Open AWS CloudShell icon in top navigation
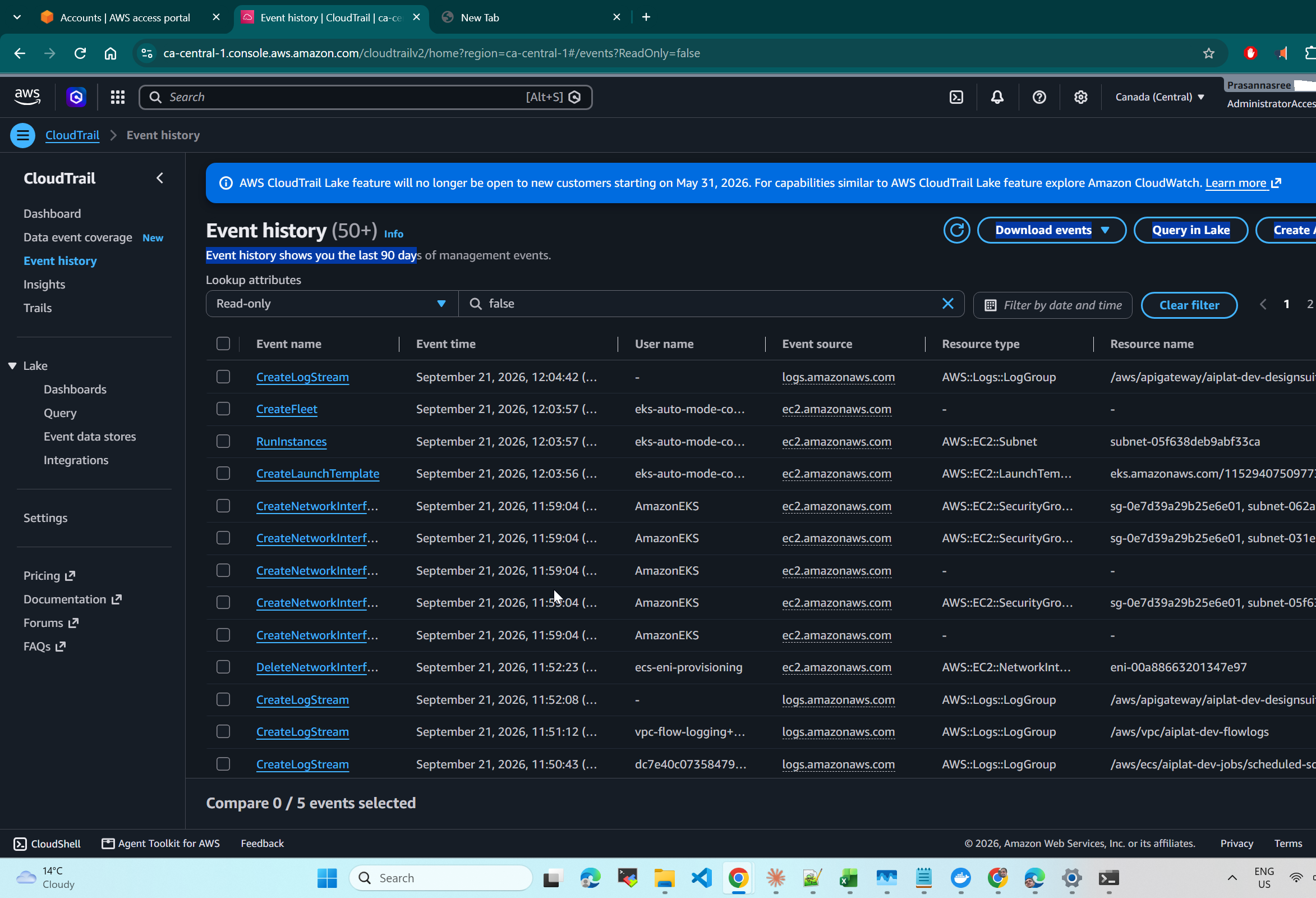This screenshot has width=1316, height=898. click(956, 97)
